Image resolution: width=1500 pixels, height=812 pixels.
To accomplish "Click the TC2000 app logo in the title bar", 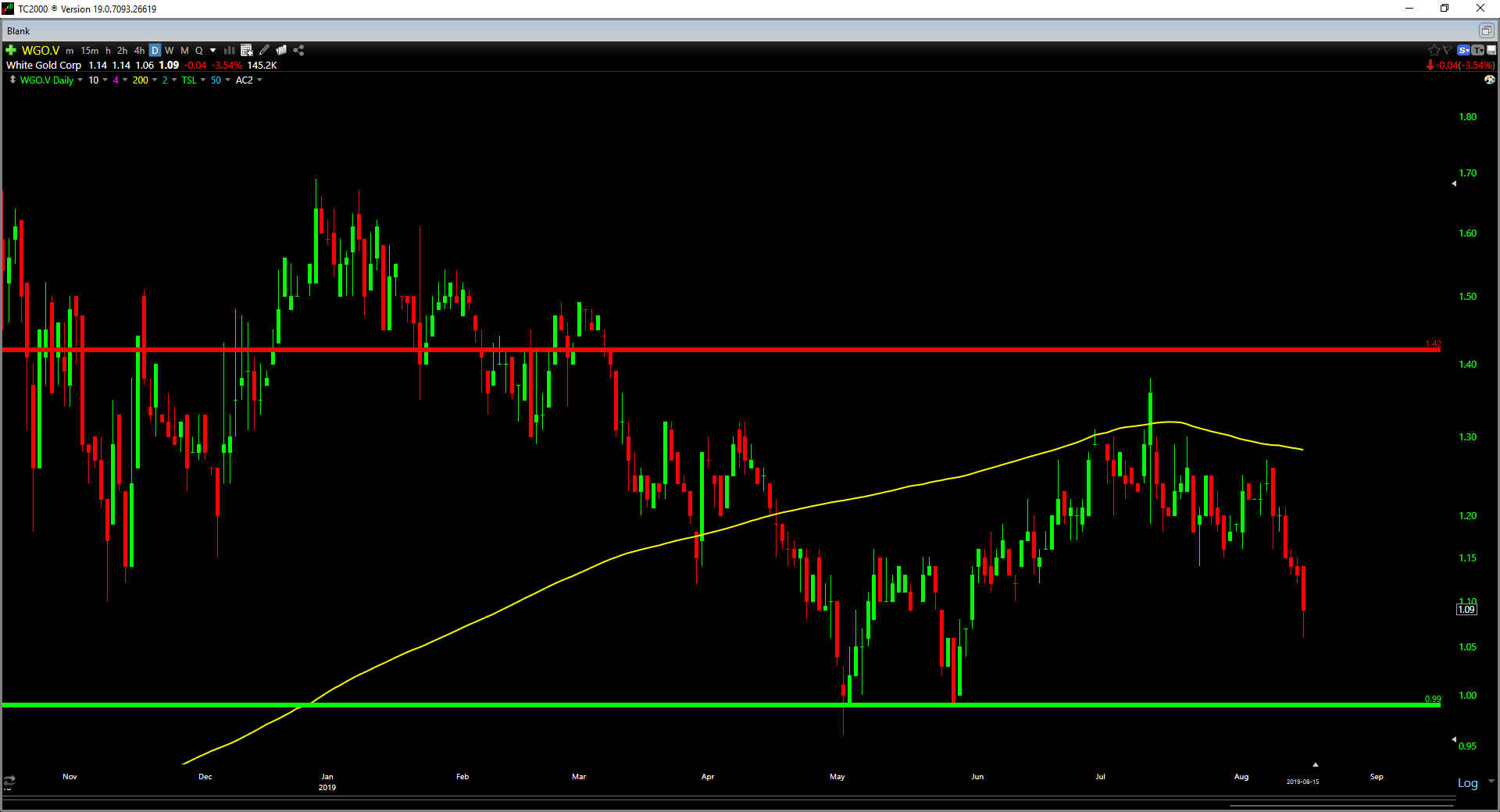I will [8, 9].
